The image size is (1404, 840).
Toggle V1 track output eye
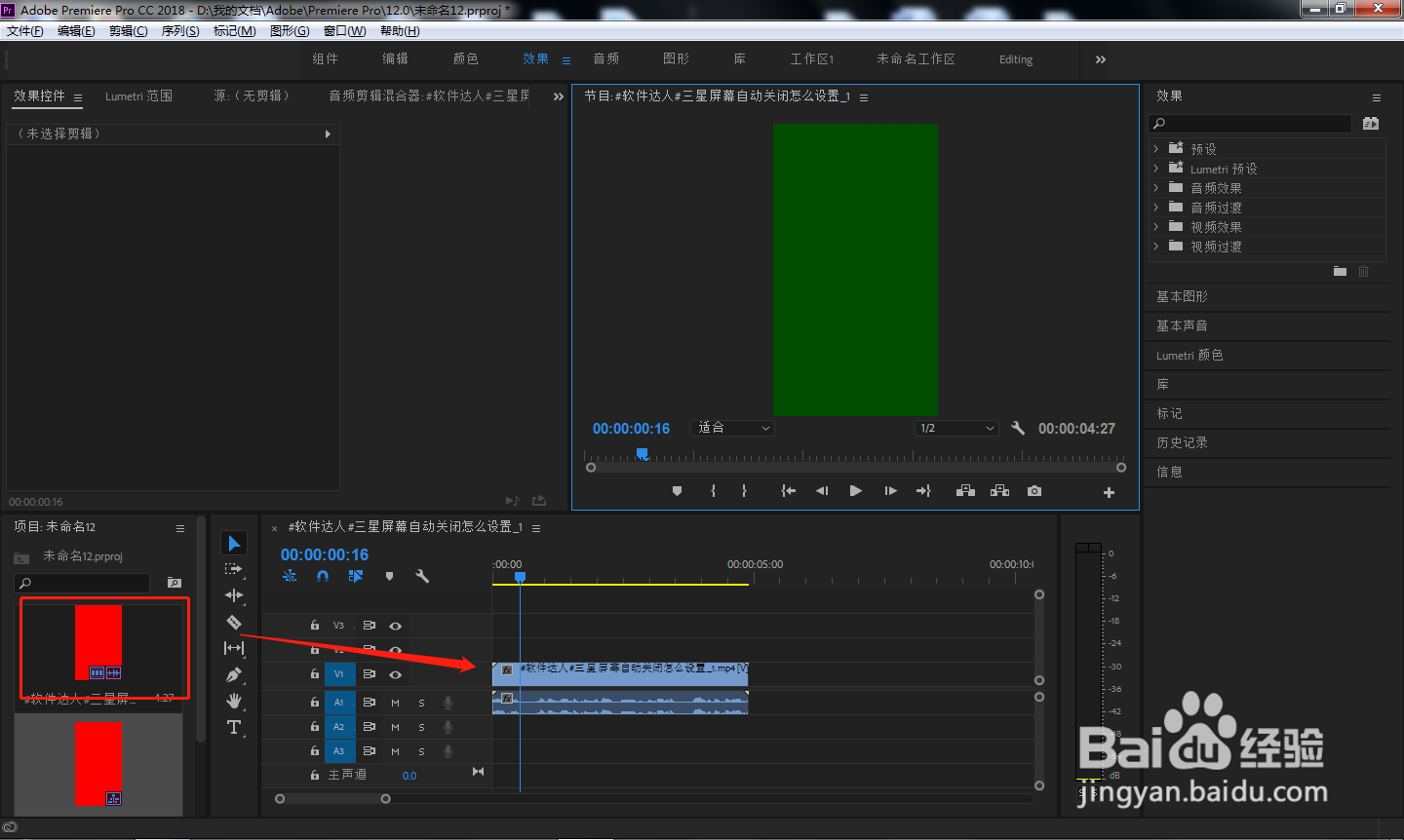pos(396,674)
